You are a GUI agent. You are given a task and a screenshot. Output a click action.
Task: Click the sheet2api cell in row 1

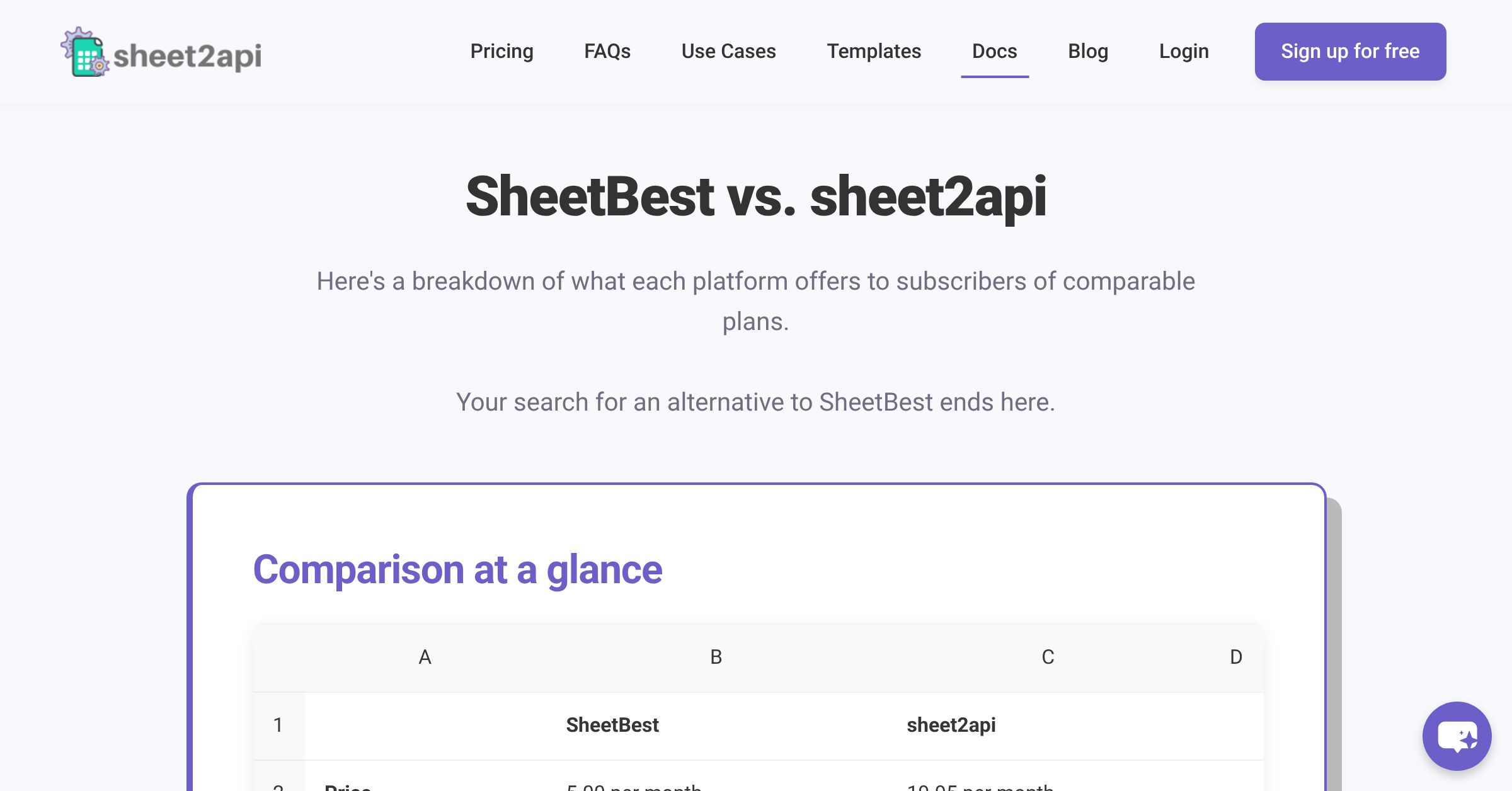(951, 725)
